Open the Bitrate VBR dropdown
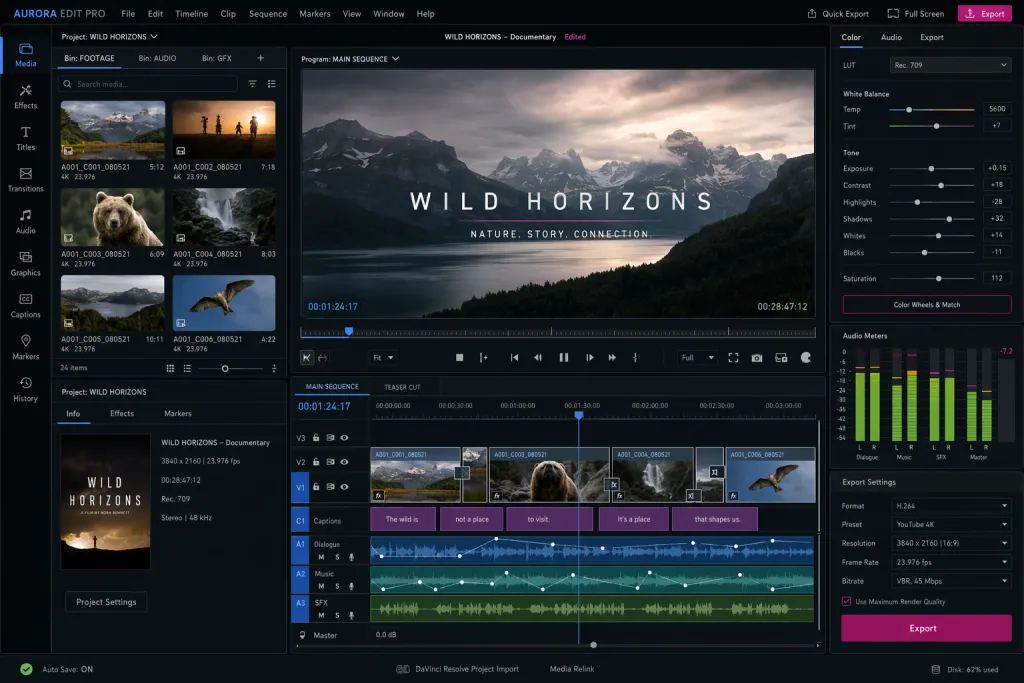 [x=951, y=581]
